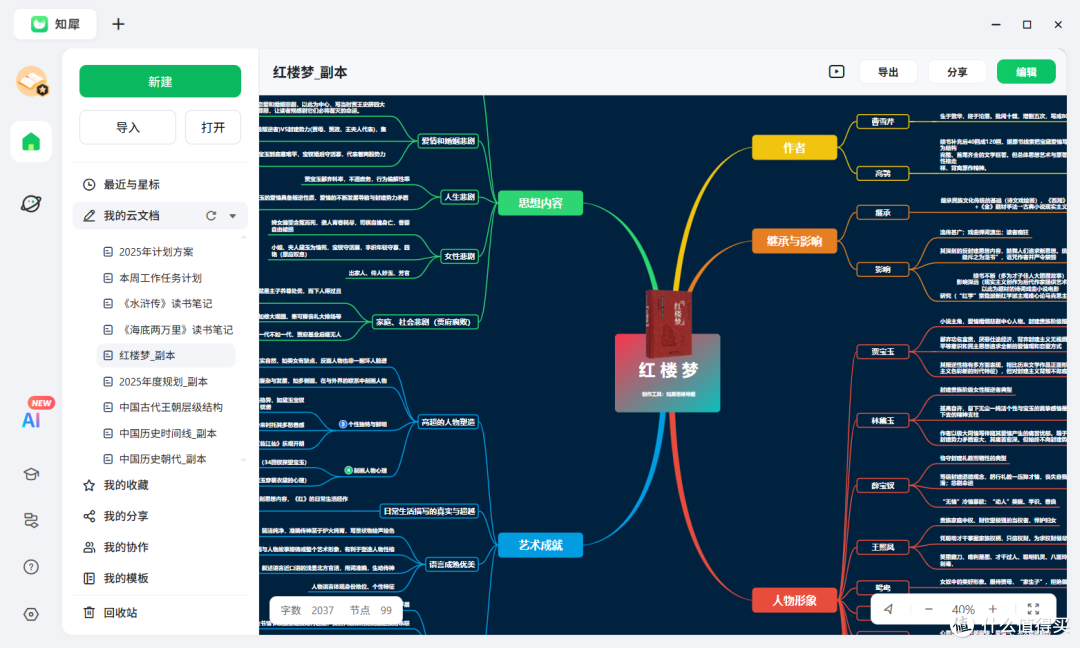1080x648 pixels.
Task: Open 我的云文档 section
Action: [x=160, y=216]
